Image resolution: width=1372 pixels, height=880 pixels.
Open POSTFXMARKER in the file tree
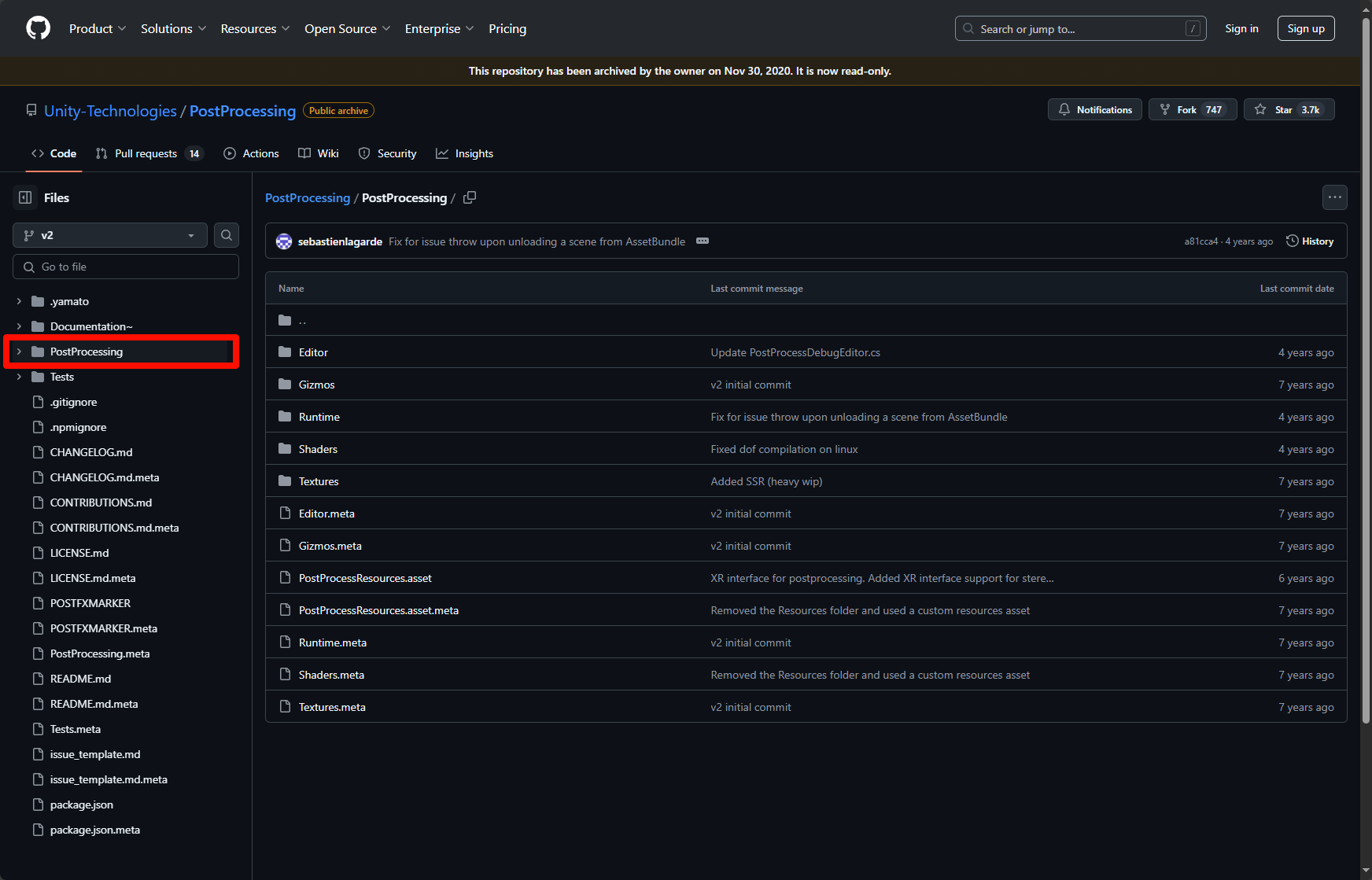[90, 603]
